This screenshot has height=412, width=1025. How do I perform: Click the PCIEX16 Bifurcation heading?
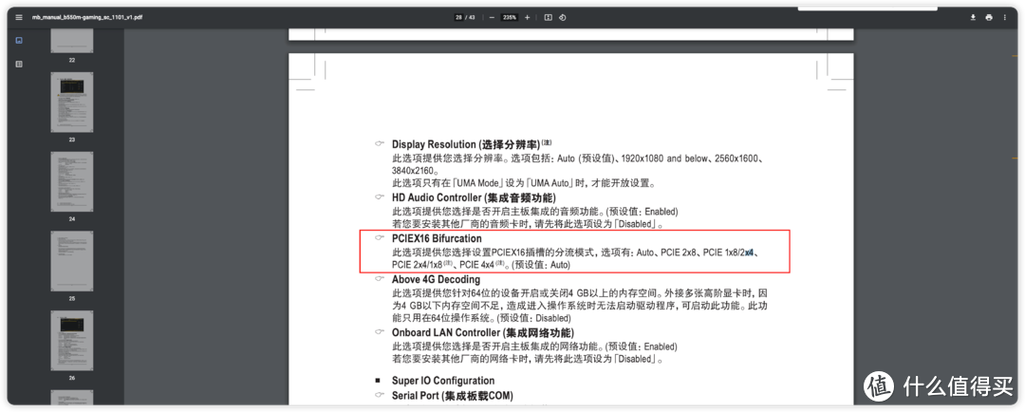(437, 239)
